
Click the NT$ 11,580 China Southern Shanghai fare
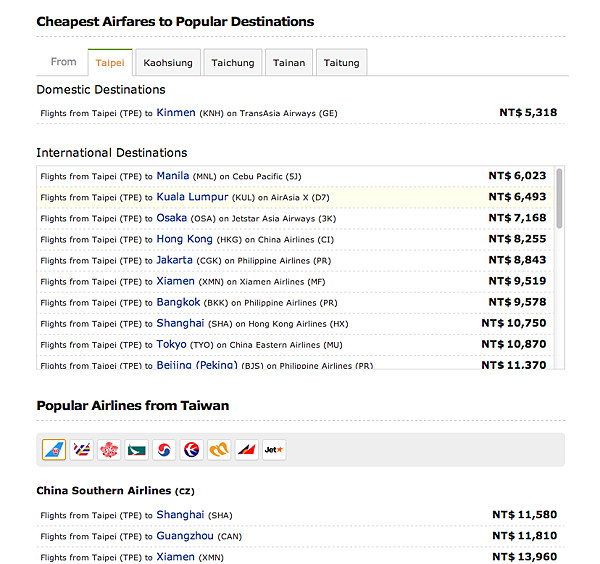click(525, 515)
